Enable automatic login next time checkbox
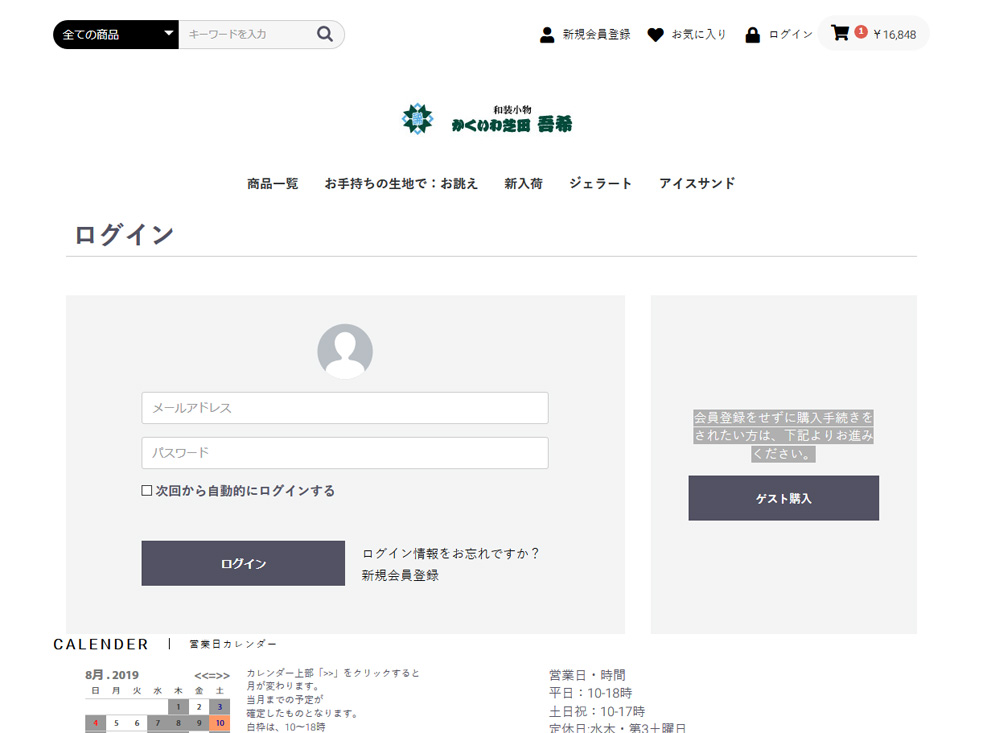Image resolution: width=983 pixels, height=733 pixels. (147, 491)
